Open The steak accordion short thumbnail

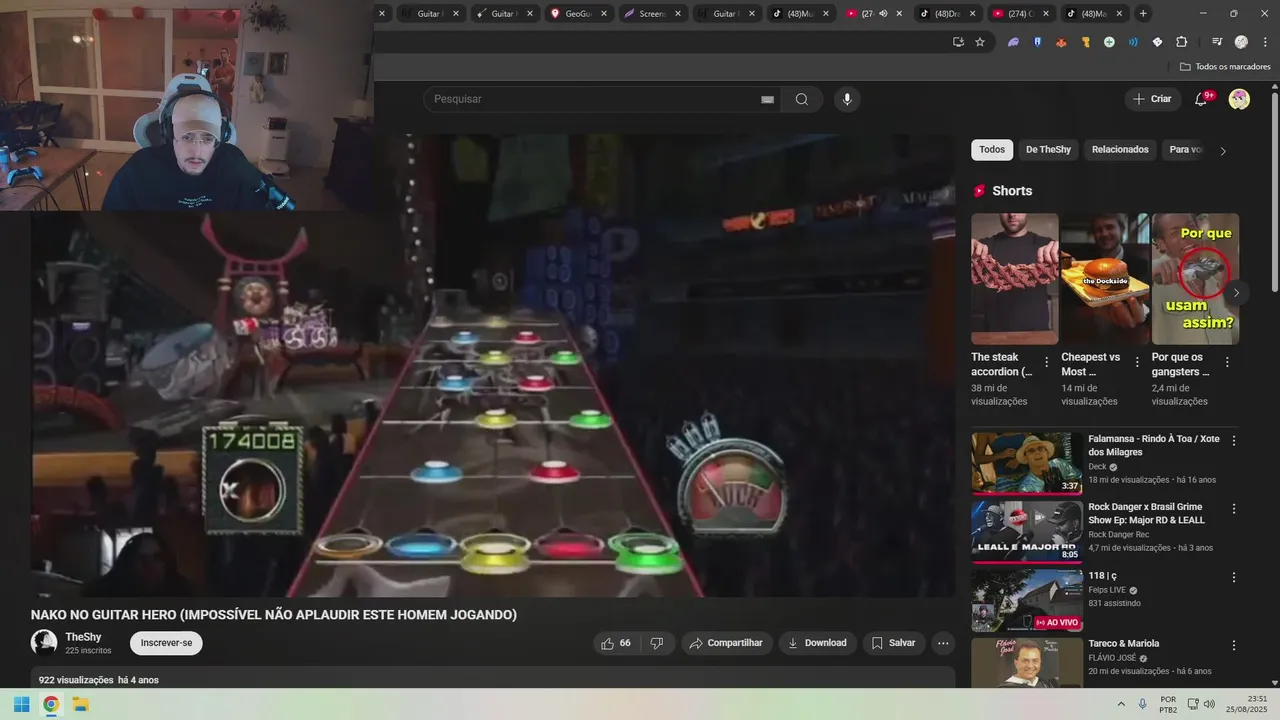click(1014, 279)
